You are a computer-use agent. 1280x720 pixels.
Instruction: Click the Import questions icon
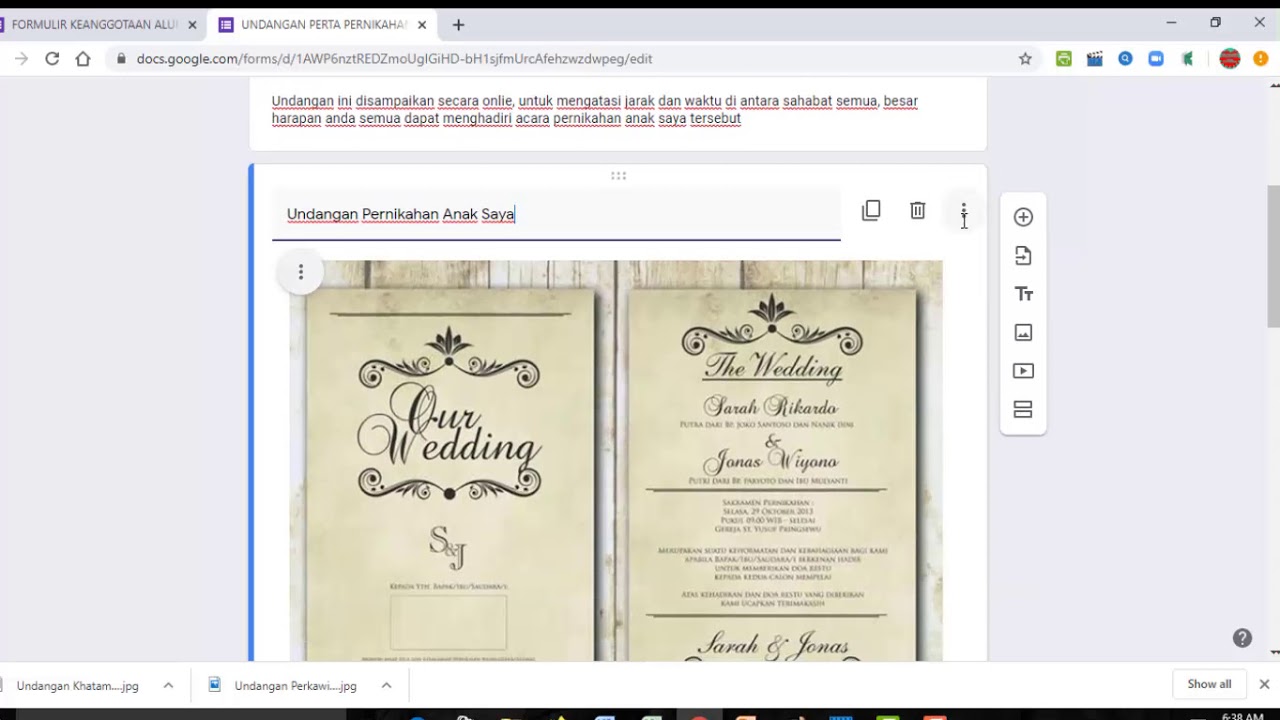[x=1023, y=256]
